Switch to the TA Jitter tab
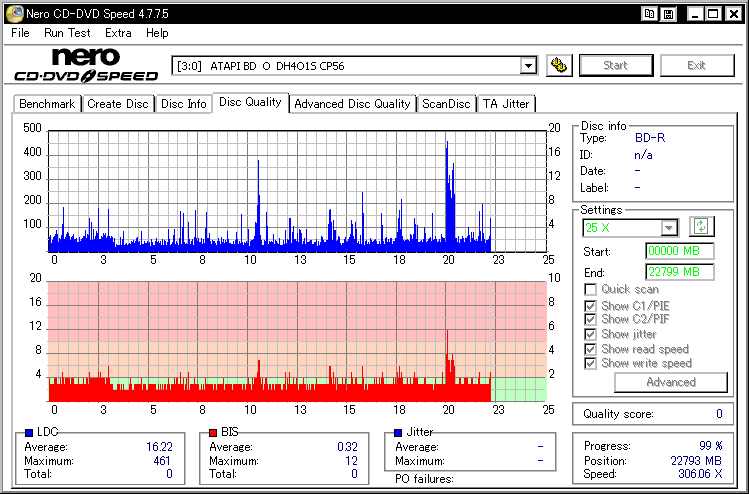 coord(506,104)
